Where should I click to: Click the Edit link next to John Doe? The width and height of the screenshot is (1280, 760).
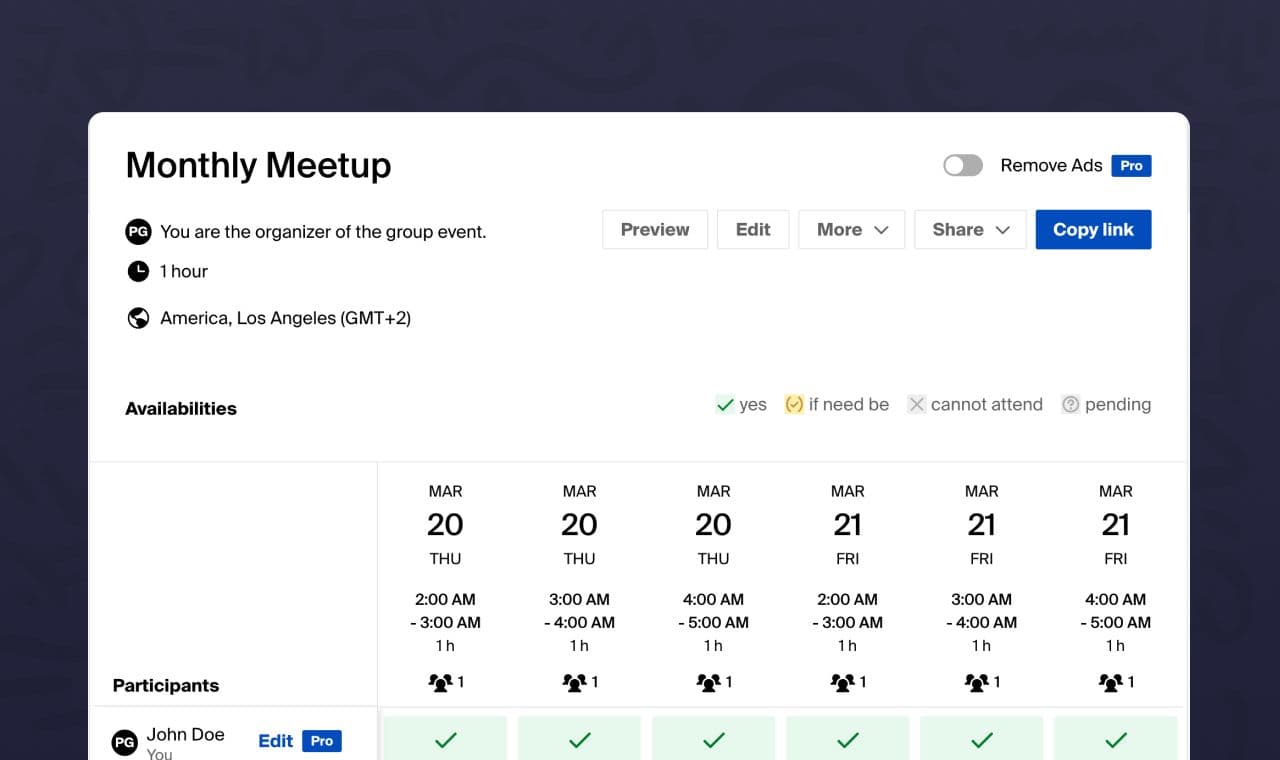coord(275,741)
